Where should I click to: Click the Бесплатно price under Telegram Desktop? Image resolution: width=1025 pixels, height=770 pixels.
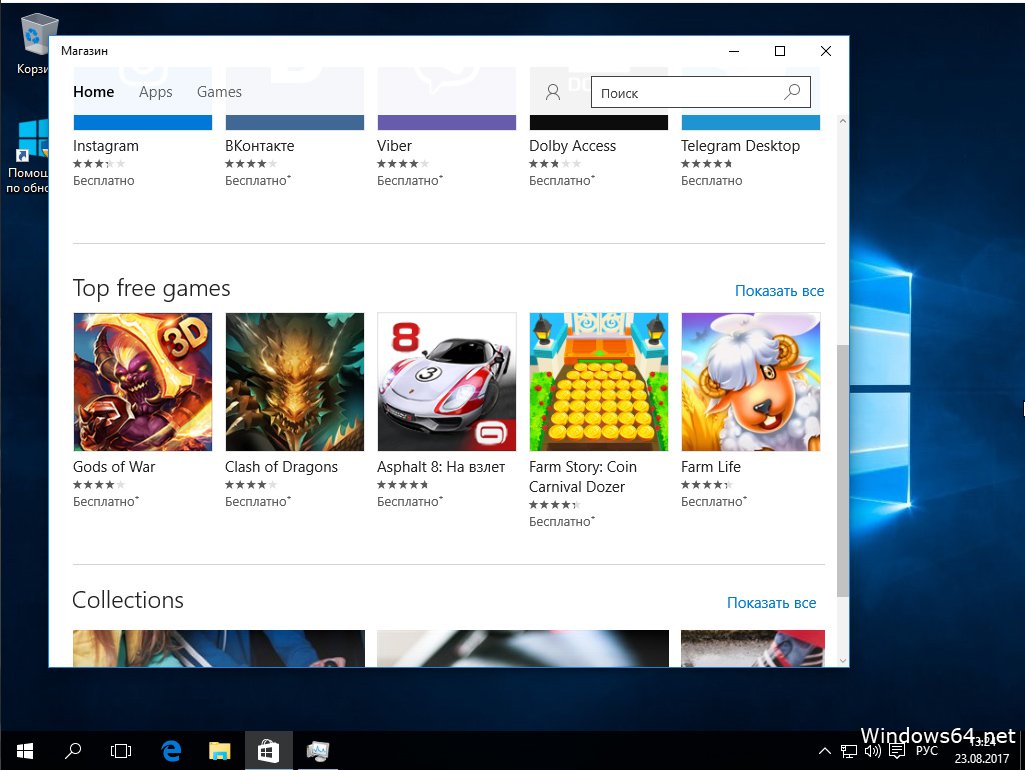(712, 180)
